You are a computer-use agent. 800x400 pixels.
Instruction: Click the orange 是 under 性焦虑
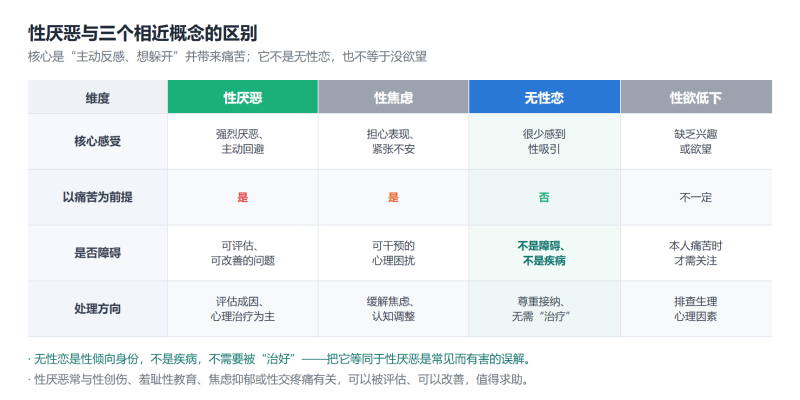(x=393, y=197)
